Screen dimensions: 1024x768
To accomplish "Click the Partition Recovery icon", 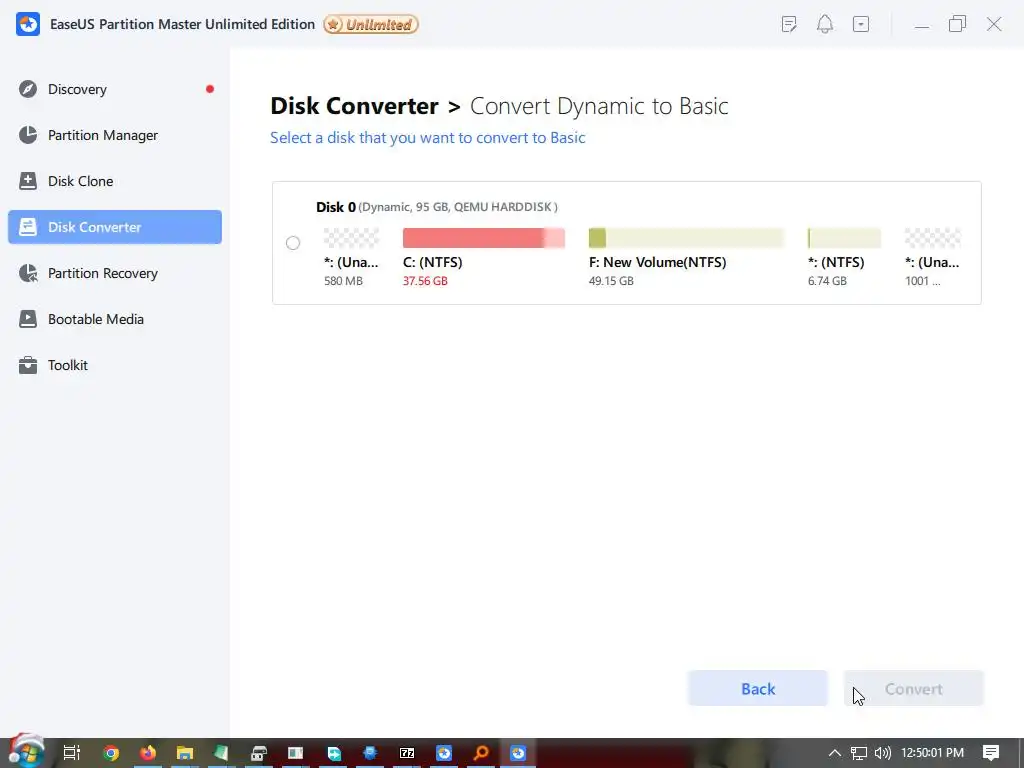I will coord(28,273).
